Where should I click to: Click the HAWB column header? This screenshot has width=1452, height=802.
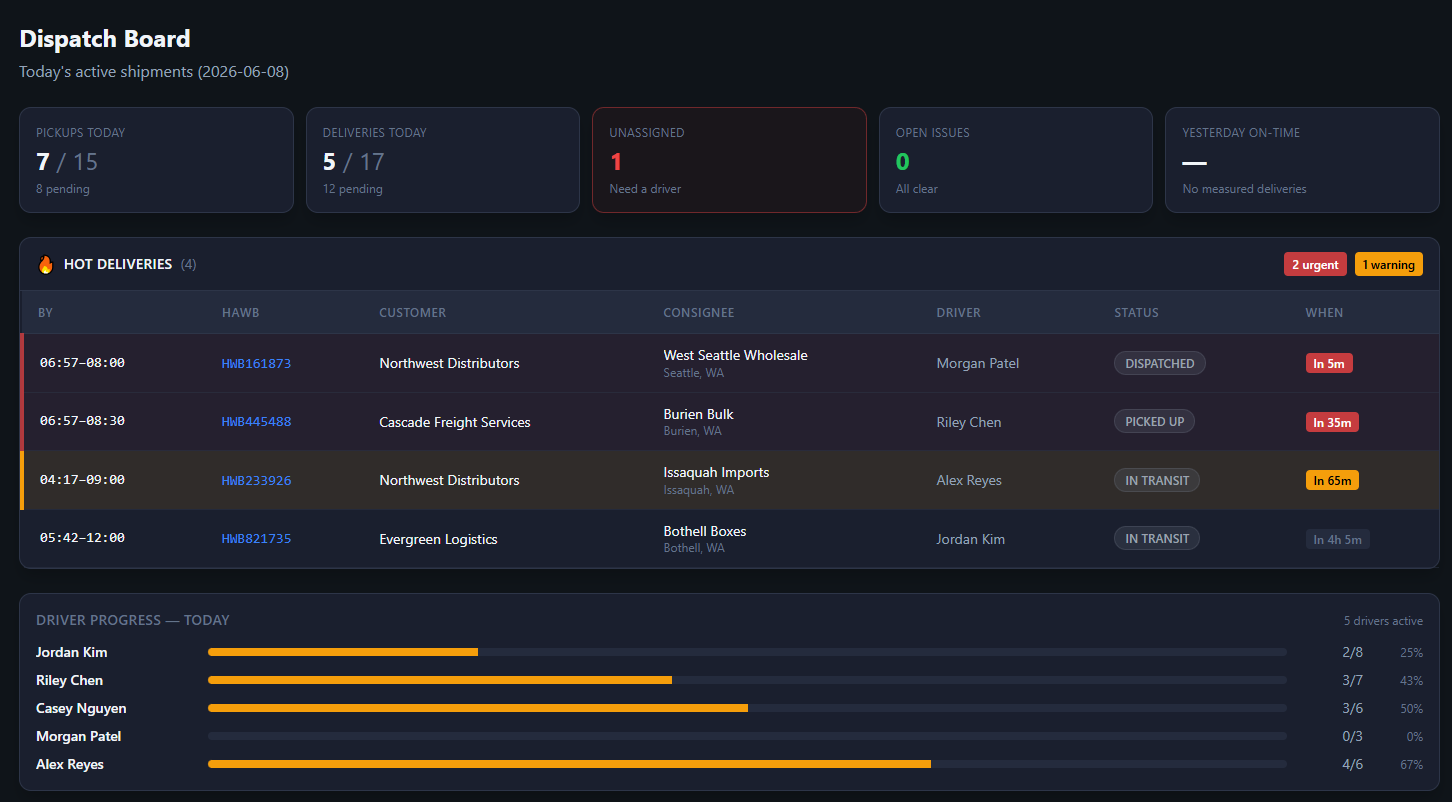[241, 313]
